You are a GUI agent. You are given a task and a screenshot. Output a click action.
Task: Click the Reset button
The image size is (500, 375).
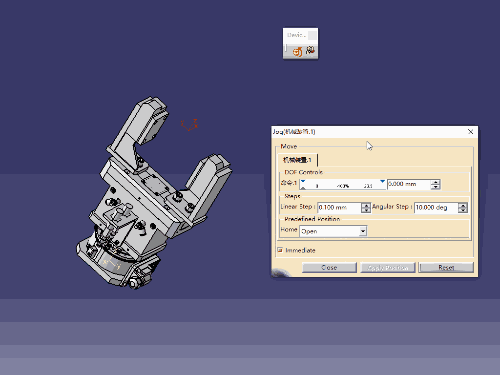[446, 267]
